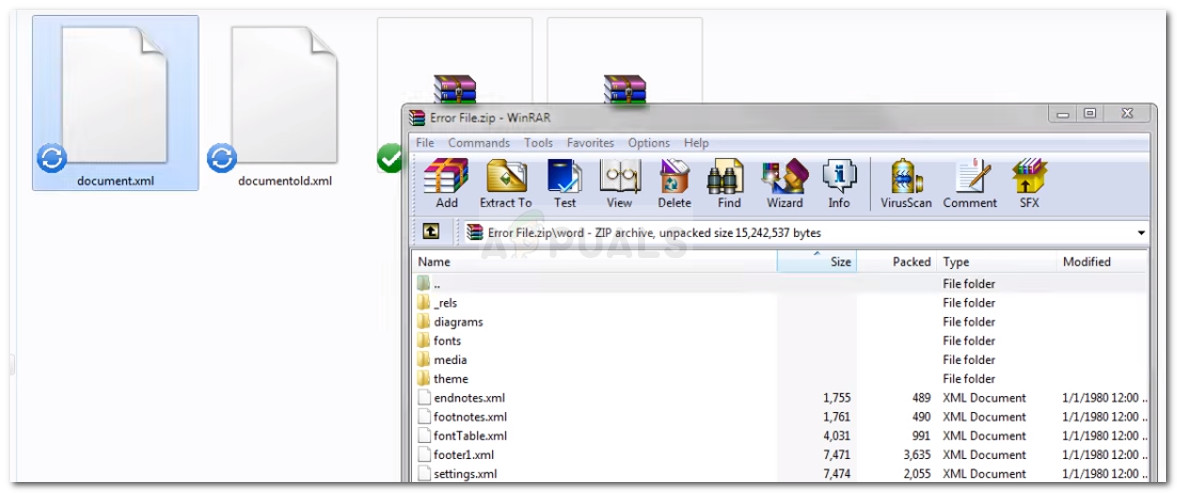Open the fonts folder

(440, 341)
